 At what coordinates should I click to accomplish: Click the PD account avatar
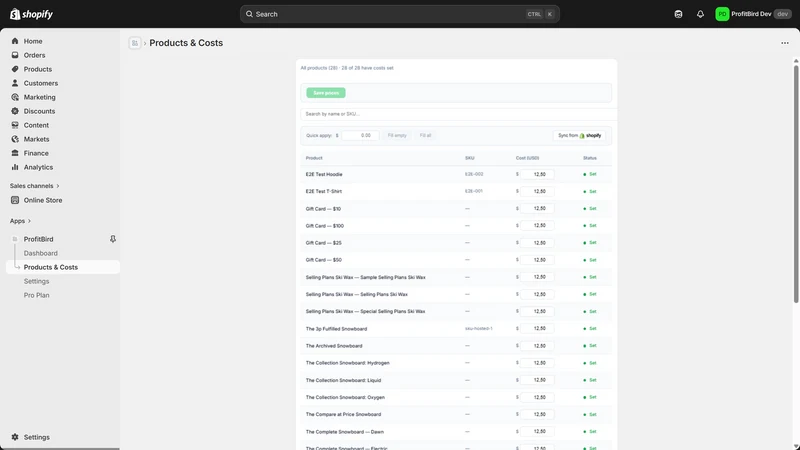click(x=722, y=14)
